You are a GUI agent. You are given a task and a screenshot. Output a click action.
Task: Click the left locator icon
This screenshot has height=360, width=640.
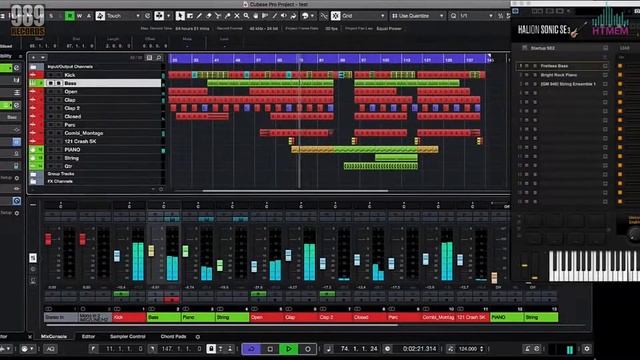point(93,349)
